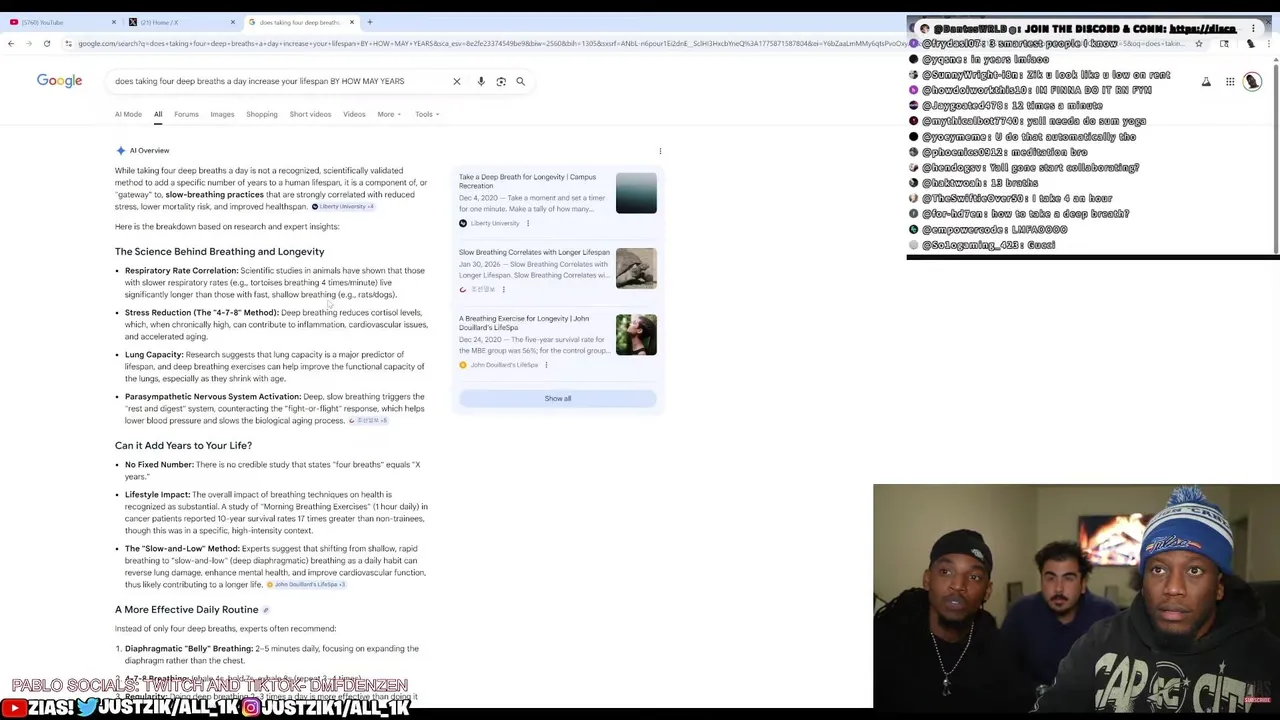Screen dimensions: 1280x720
Task: Click 'The Science Behind Breathing and Longevity' heading
Action: pyautogui.click(x=219, y=251)
